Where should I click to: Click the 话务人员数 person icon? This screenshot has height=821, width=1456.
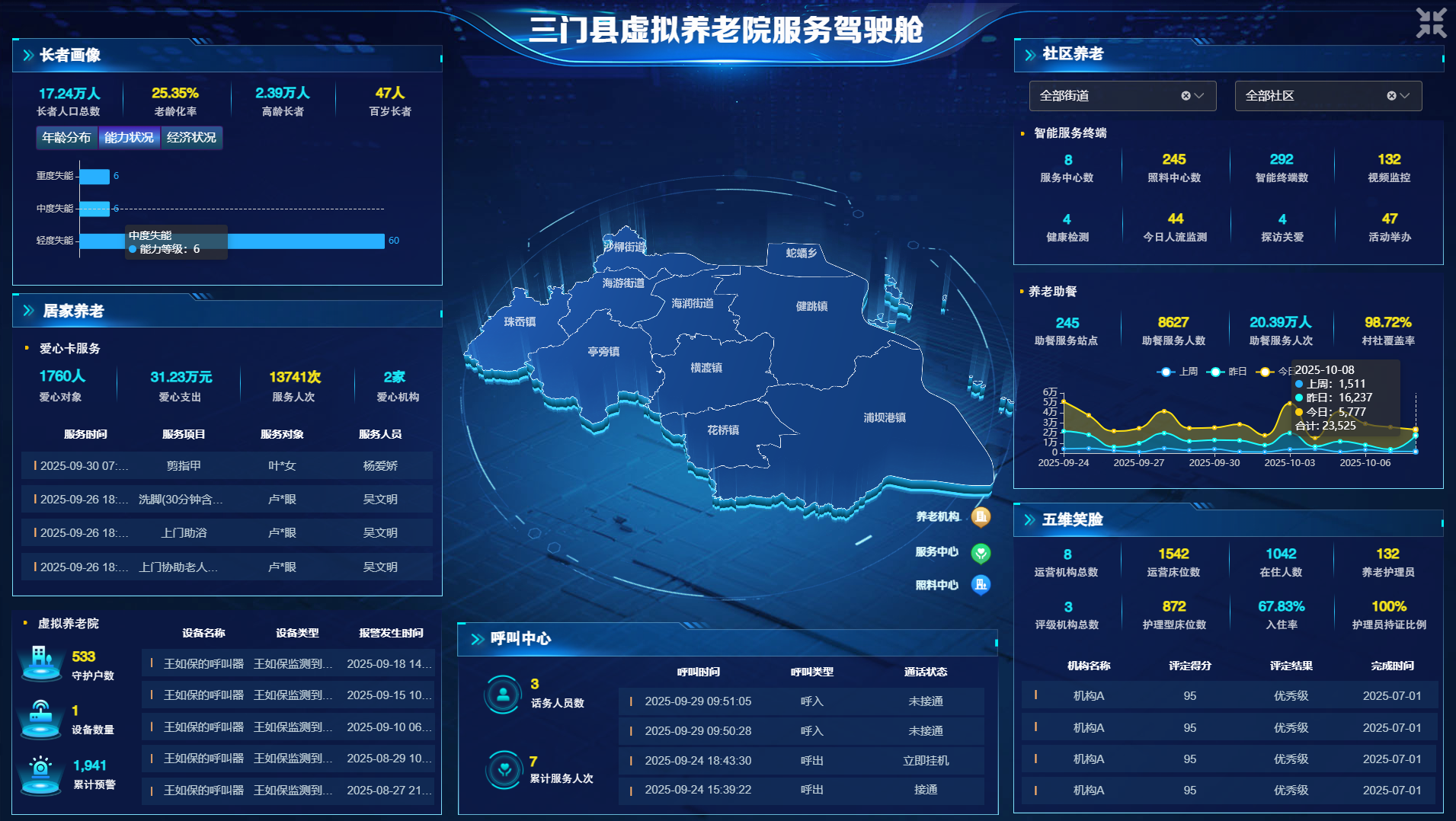point(503,694)
